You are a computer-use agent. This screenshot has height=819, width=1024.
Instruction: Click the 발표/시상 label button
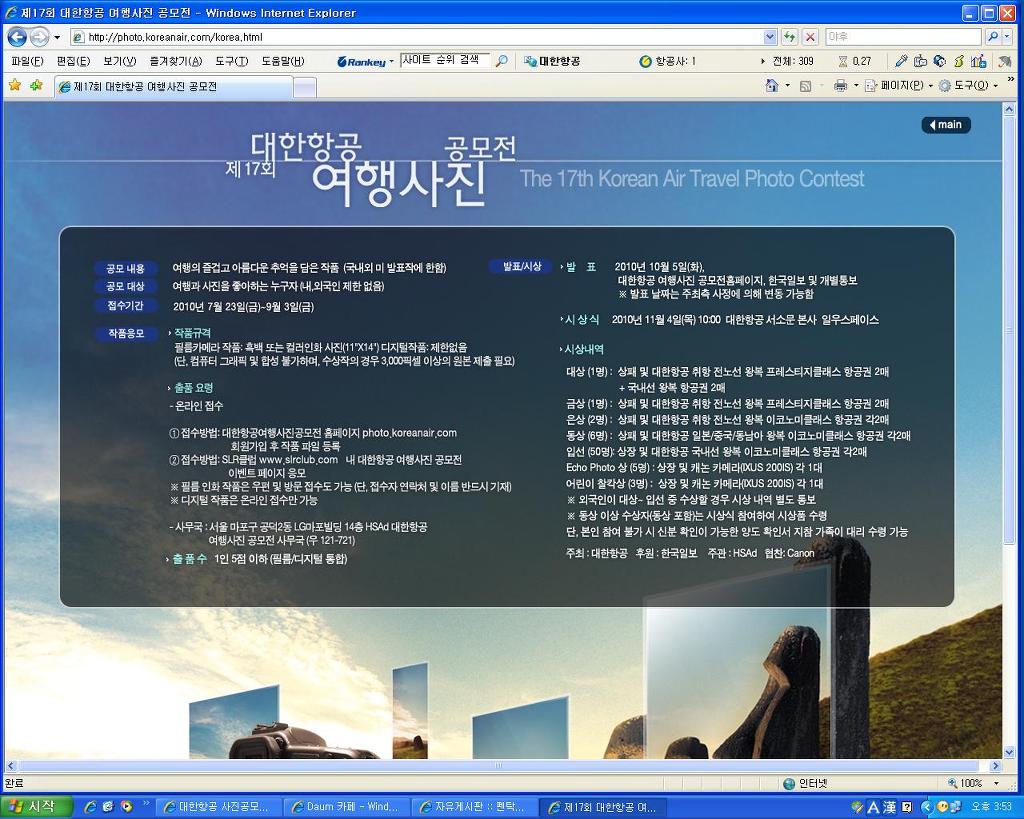point(522,267)
